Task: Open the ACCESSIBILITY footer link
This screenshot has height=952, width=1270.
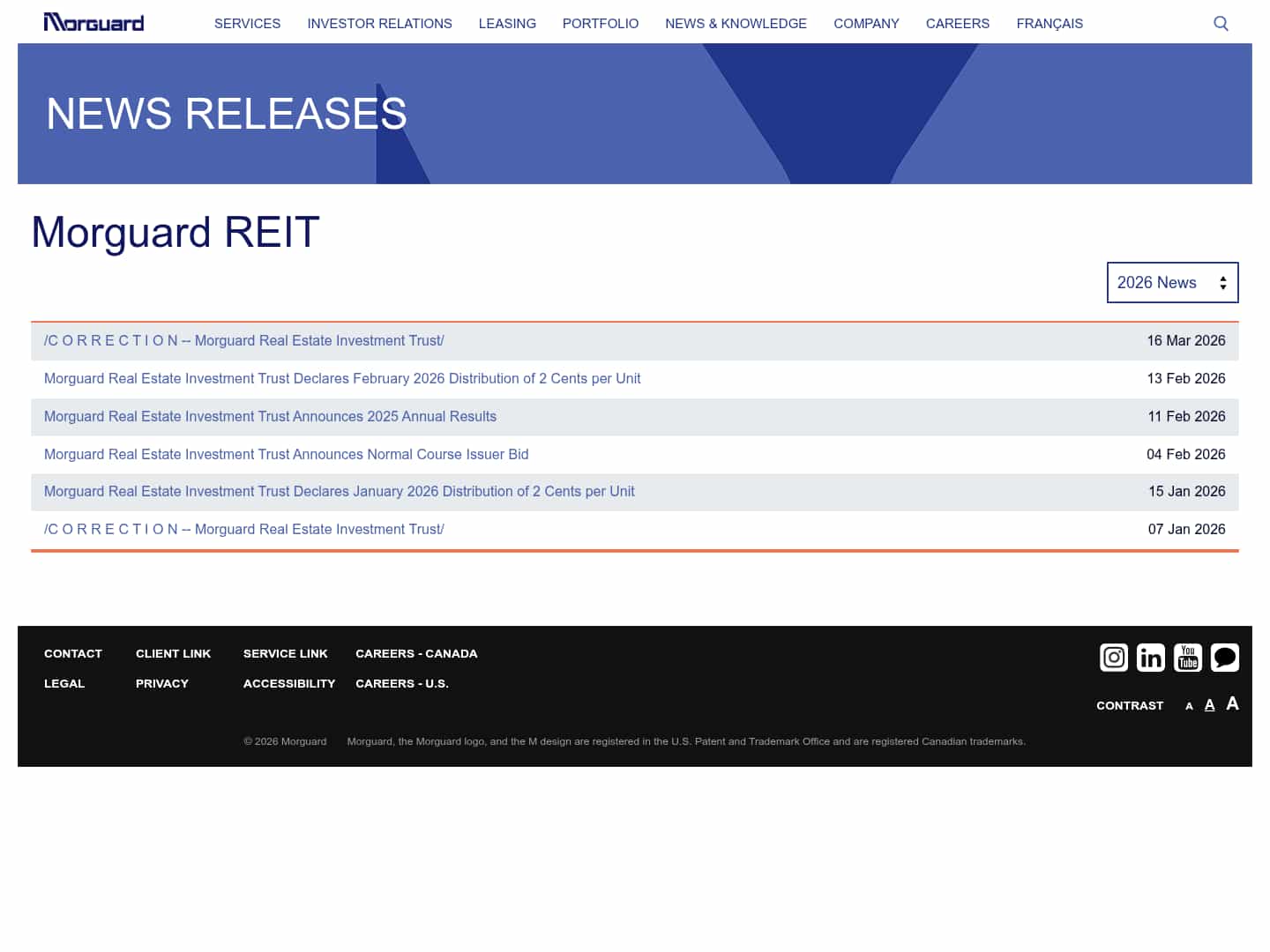Action: [289, 683]
